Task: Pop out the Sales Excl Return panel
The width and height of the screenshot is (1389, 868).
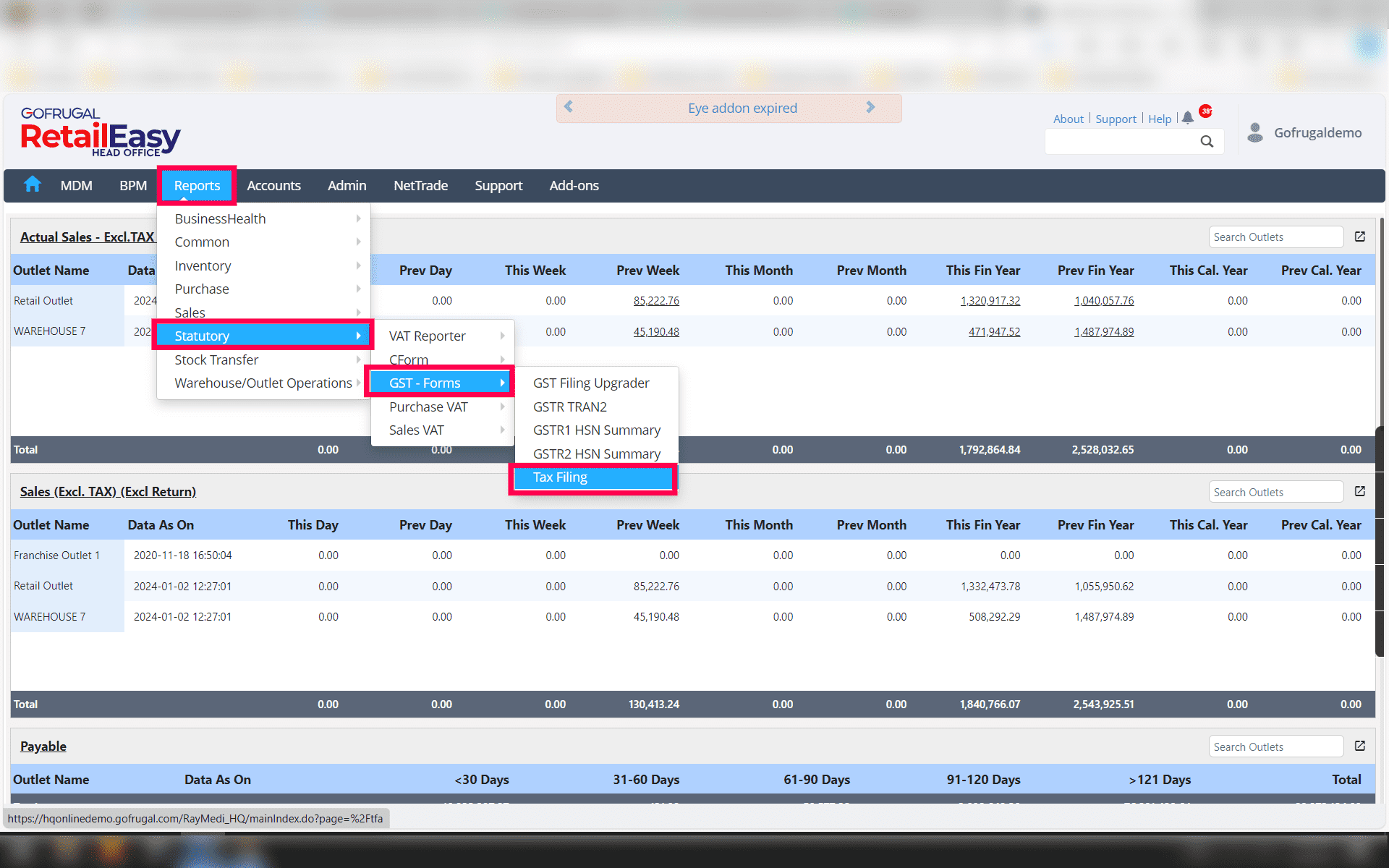Action: 1359,491
